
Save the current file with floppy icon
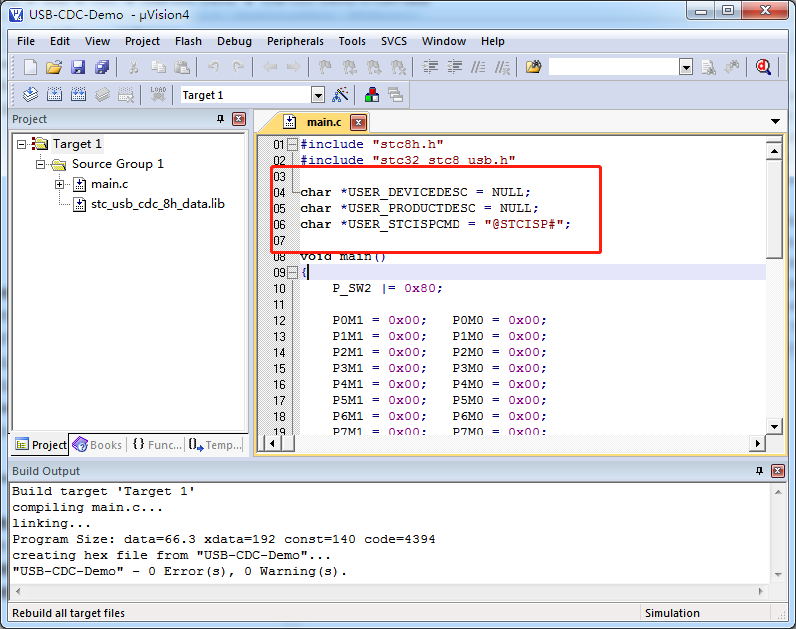[x=78, y=67]
